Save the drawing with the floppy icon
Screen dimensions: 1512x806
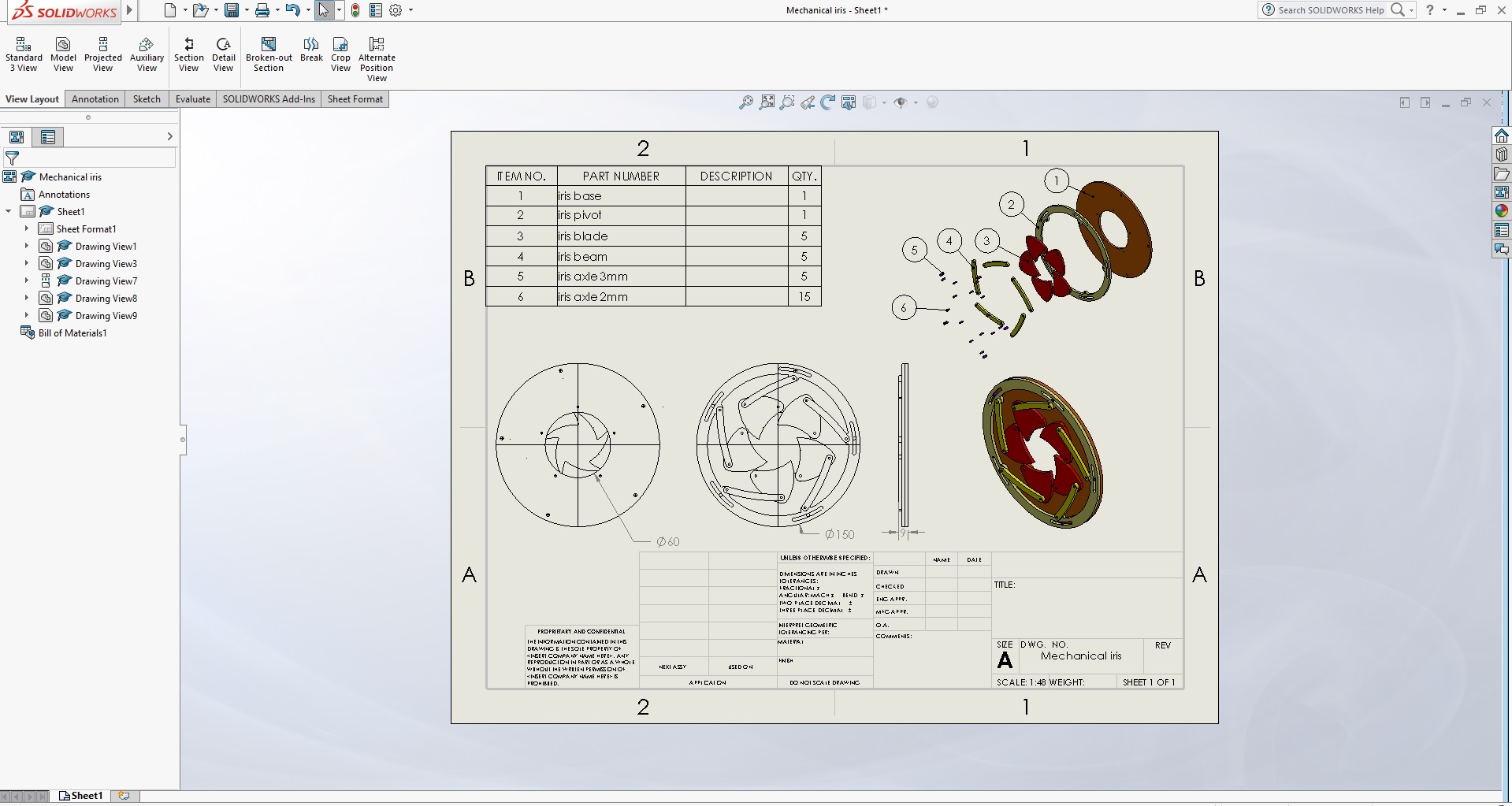click(x=232, y=10)
